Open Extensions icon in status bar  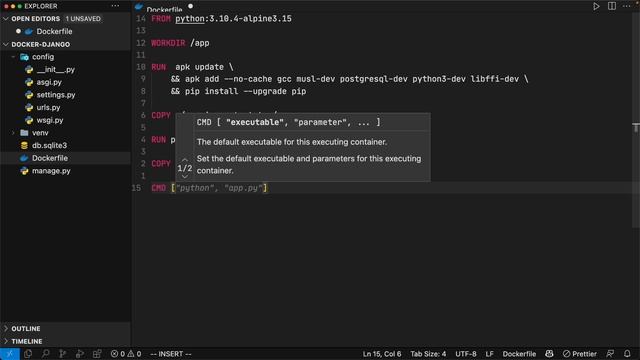click(x=97, y=353)
